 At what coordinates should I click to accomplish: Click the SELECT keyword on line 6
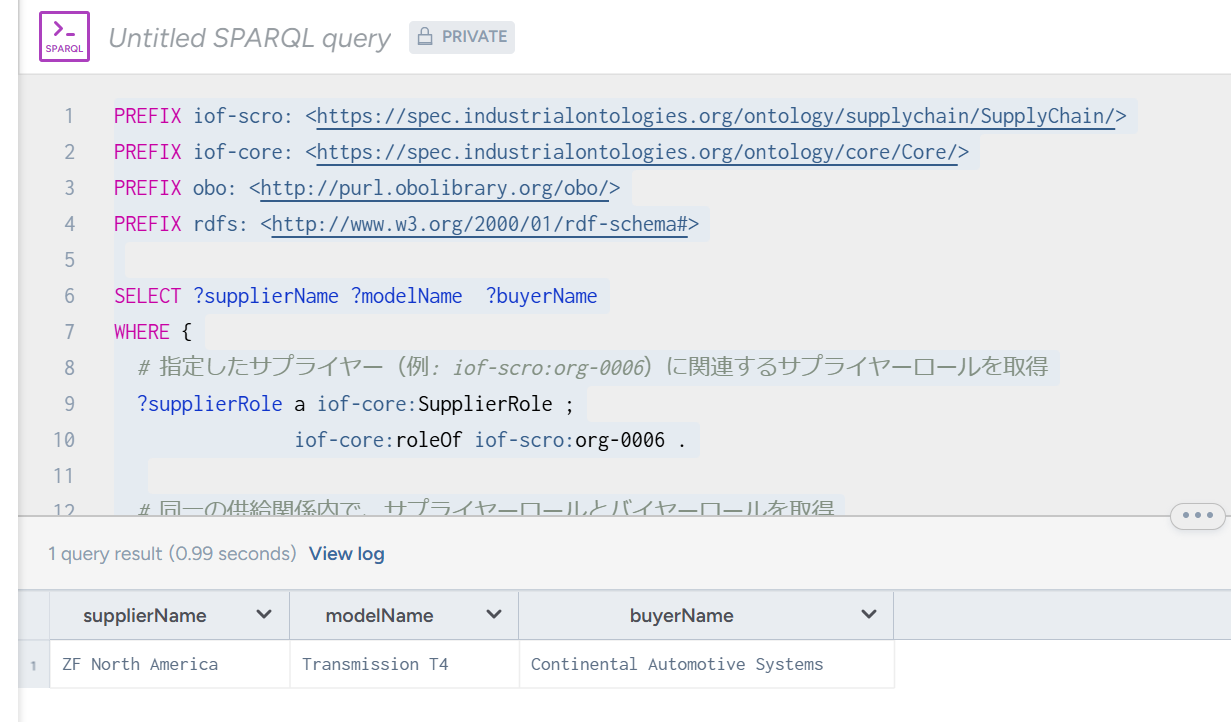(x=148, y=296)
